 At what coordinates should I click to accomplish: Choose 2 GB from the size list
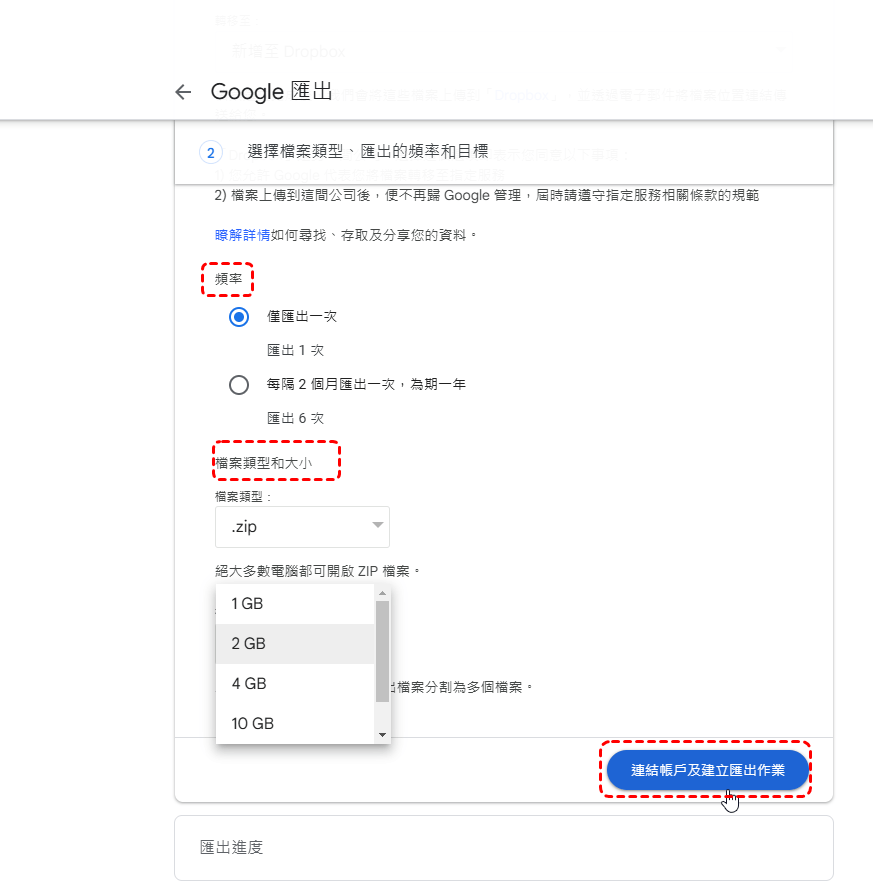pos(295,644)
